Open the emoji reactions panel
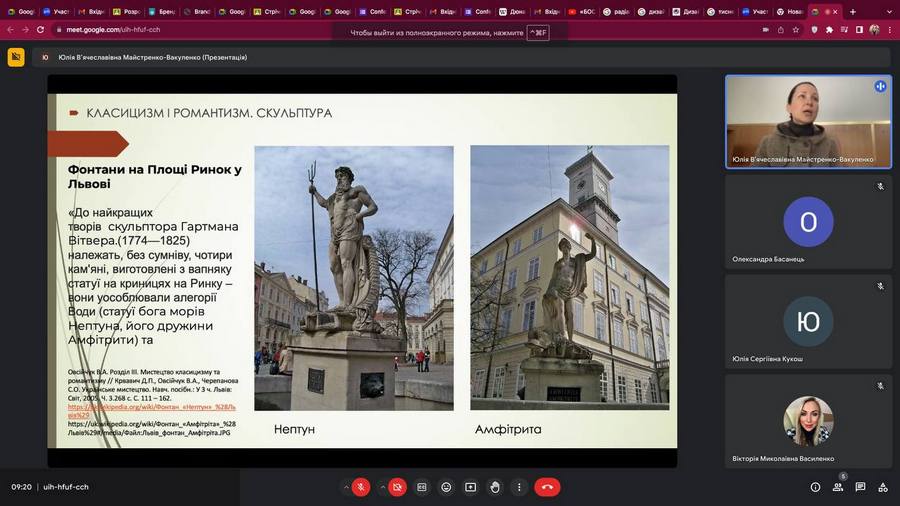This screenshot has height=506, width=900. click(x=446, y=487)
